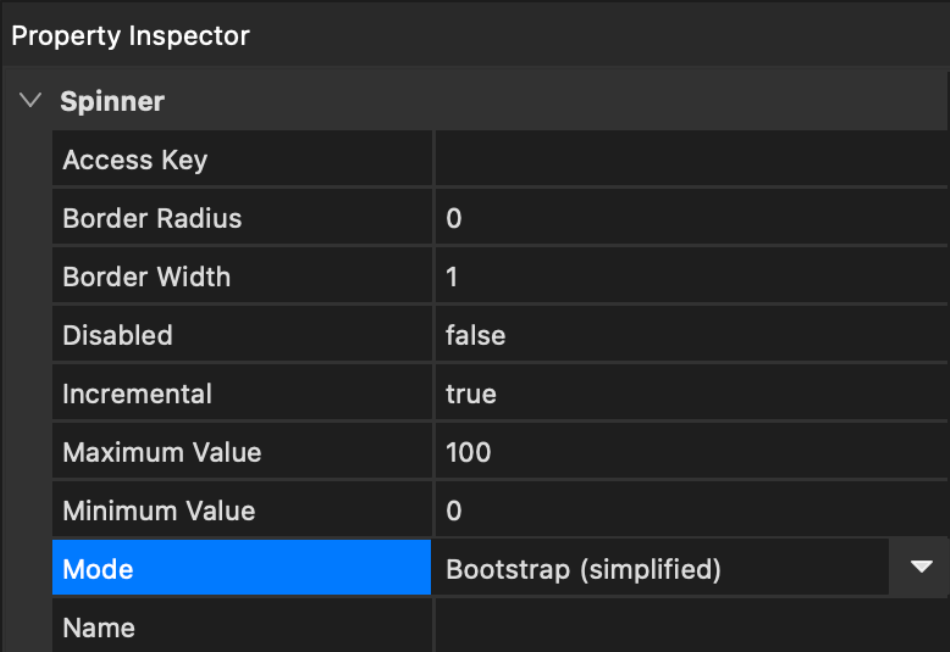The width and height of the screenshot is (951, 653).
Task: Click the Minimum Value field showing 0
Action: pyautogui.click(x=690, y=511)
